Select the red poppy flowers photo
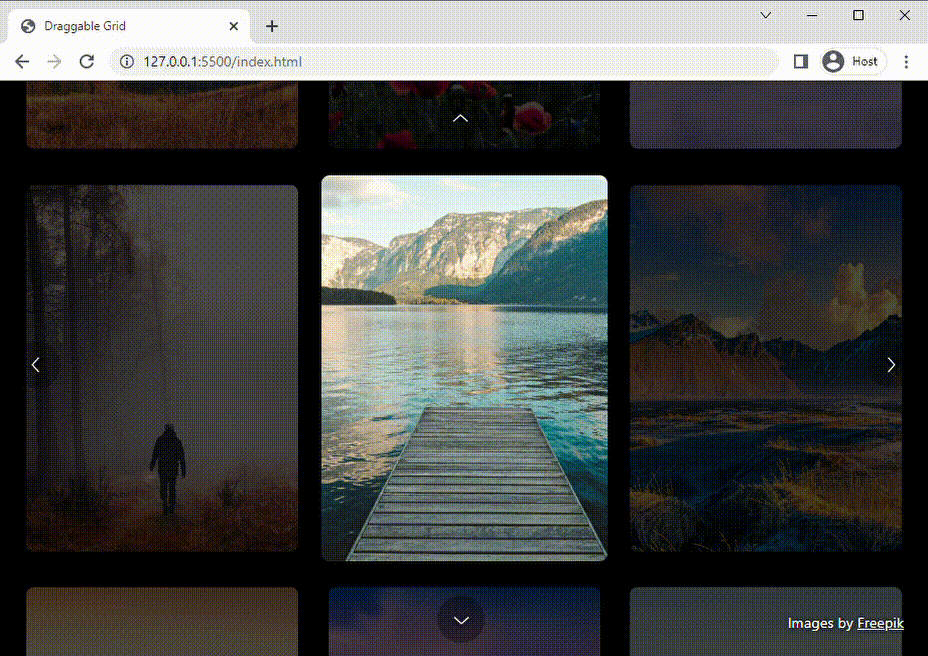The height and width of the screenshot is (656, 928). point(465,115)
